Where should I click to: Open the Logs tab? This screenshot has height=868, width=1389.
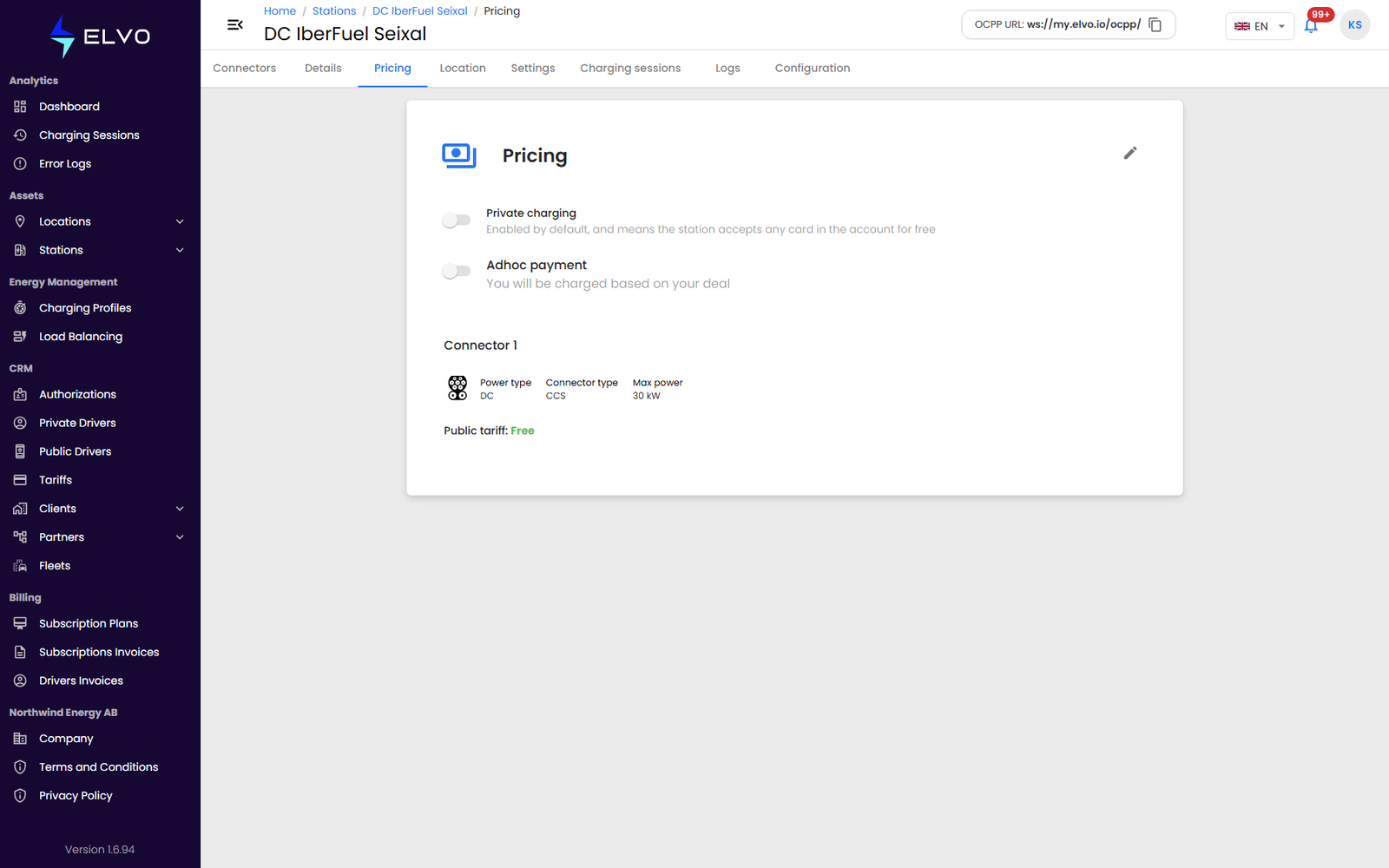[x=727, y=69]
